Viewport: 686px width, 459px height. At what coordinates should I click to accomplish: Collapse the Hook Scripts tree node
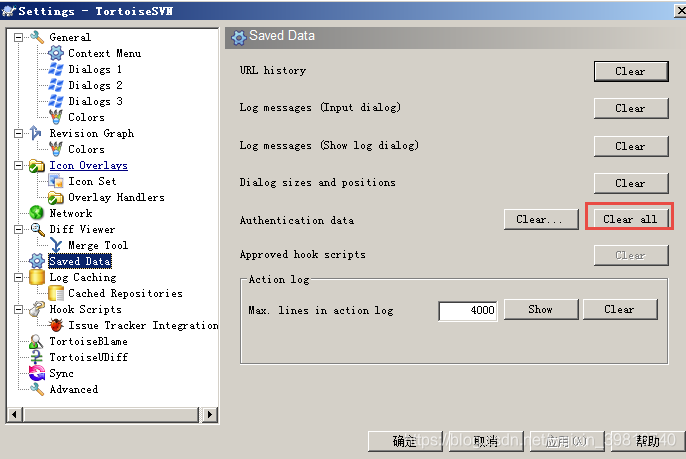[x=18, y=309]
